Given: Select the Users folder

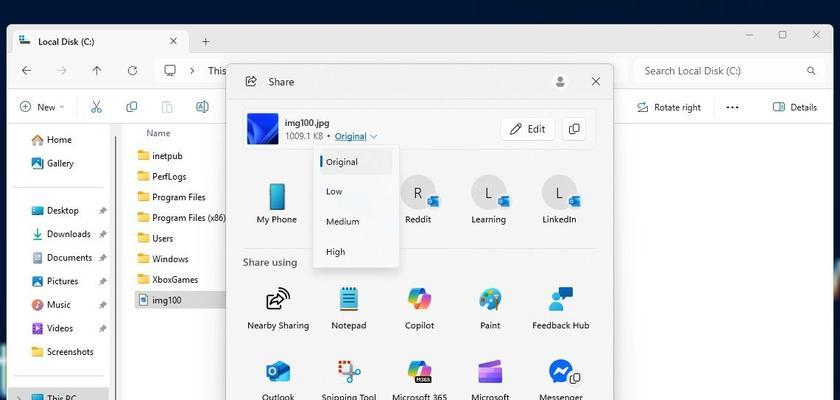Looking at the screenshot, I should pyautogui.click(x=155, y=238).
